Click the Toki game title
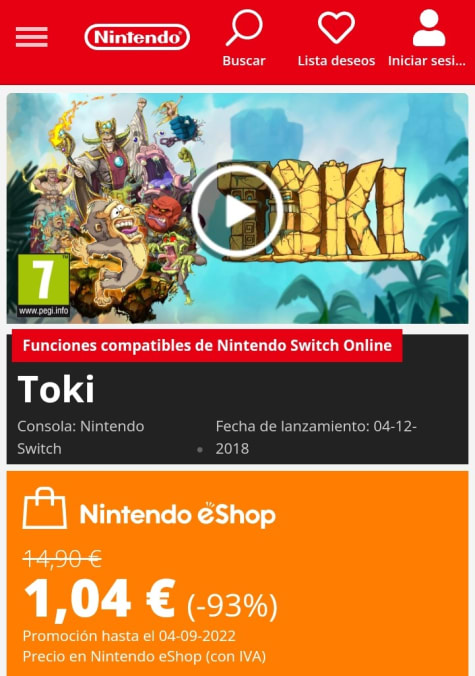475x676 pixels. point(56,389)
